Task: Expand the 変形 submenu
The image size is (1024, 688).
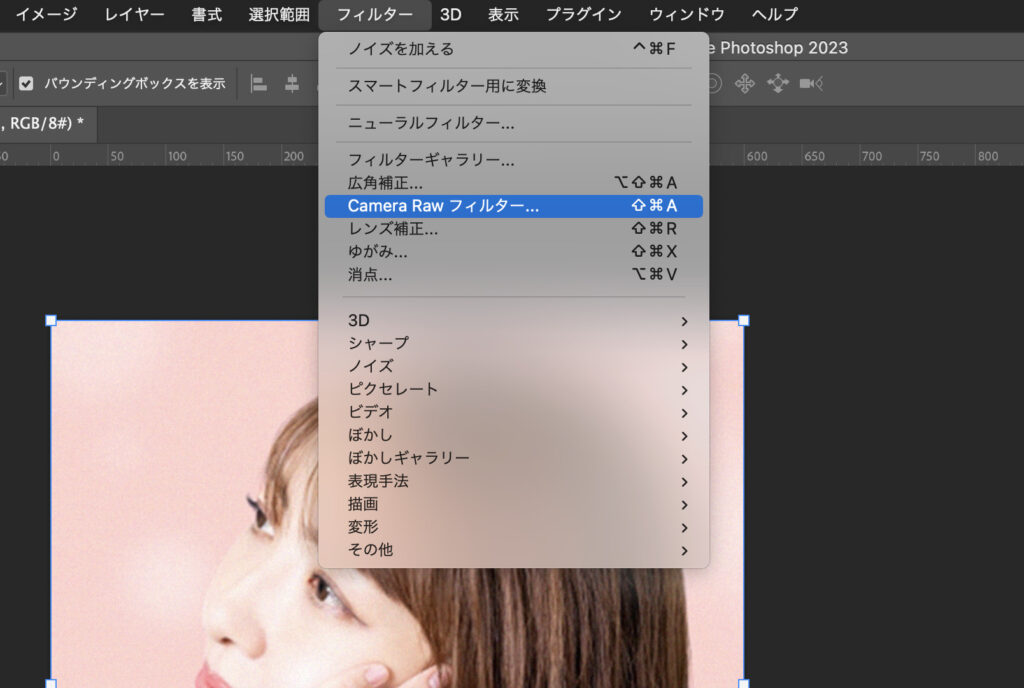Action: (513, 527)
